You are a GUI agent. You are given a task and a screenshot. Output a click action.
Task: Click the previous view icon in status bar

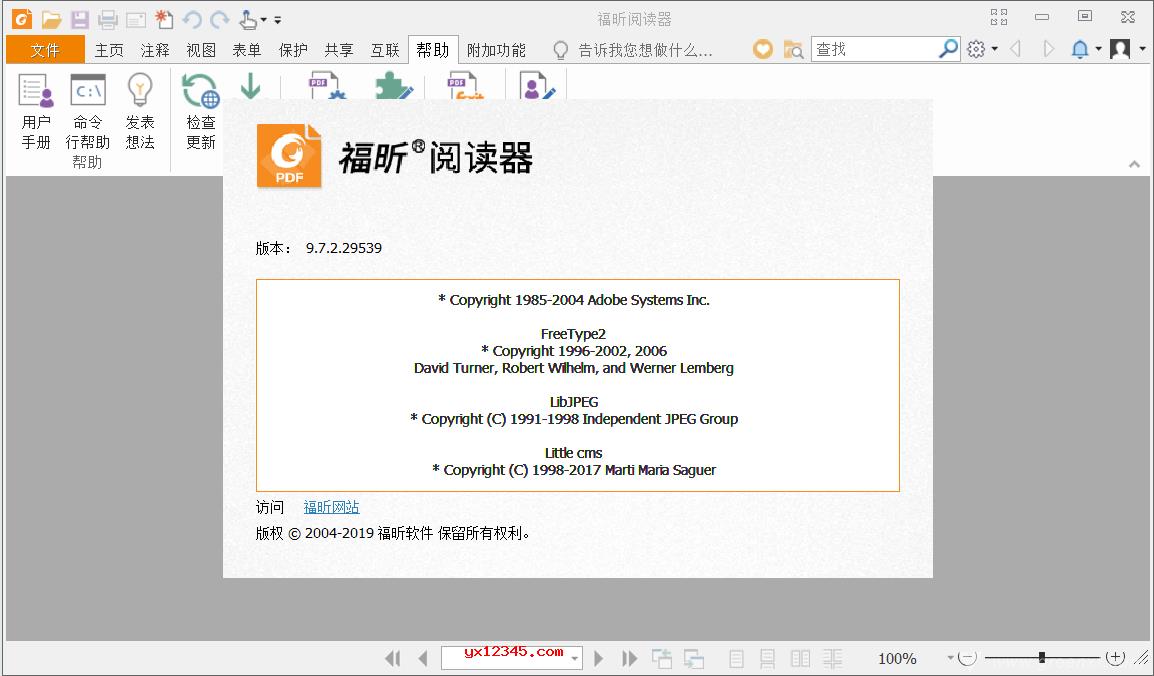[662, 658]
